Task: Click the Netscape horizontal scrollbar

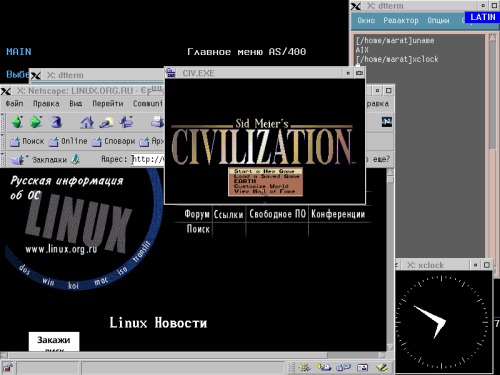Action: point(193,355)
